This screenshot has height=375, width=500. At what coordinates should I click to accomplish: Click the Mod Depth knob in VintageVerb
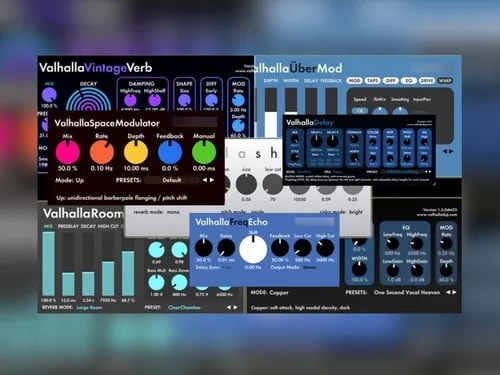click(238, 126)
